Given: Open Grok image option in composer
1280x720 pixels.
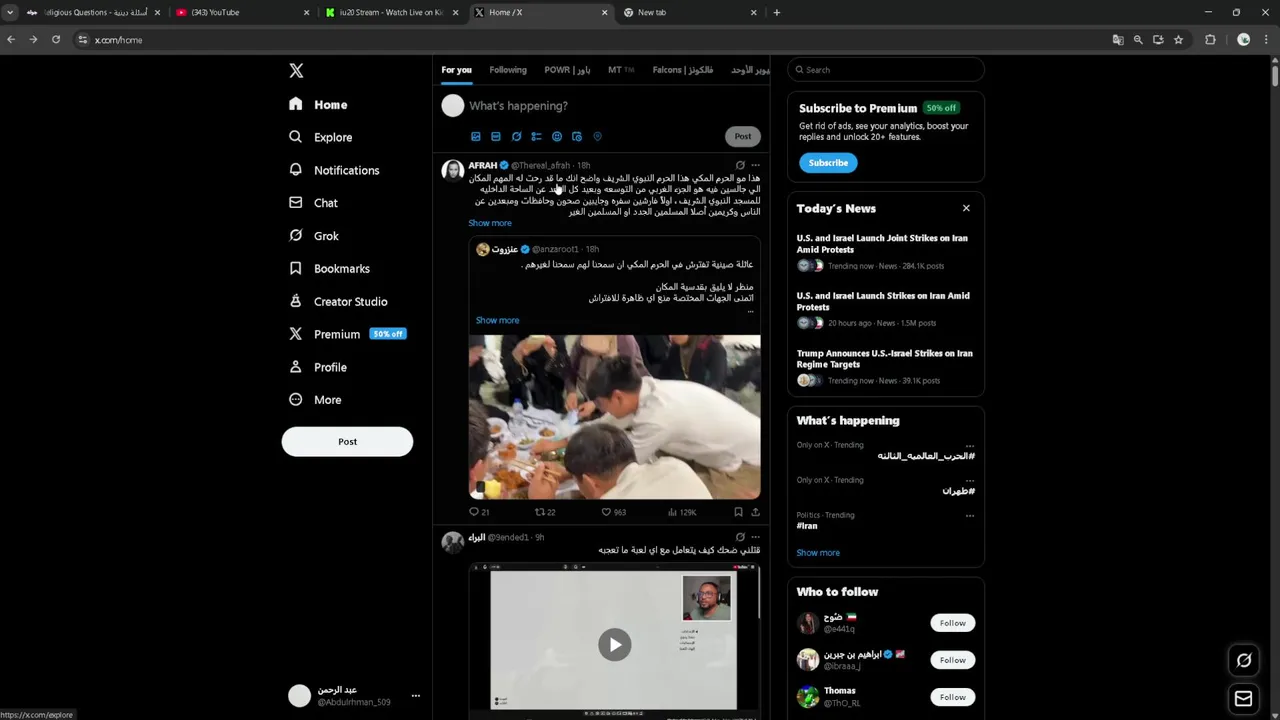Looking at the screenshot, I should [x=516, y=136].
